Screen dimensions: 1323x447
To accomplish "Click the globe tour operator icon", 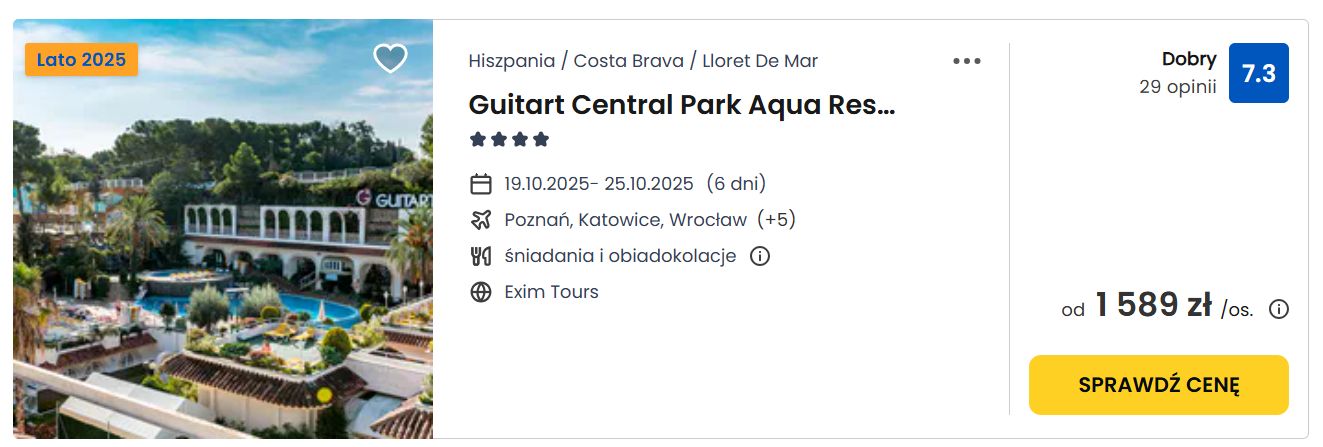I will click(481, 292).
